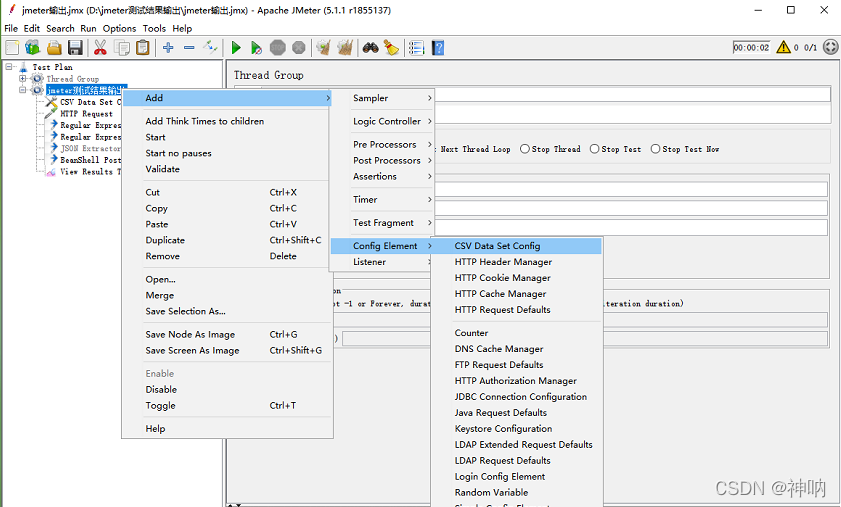841x507 pixels.
Task: Select View Results Tree node in the tree
Action: (90, 172)
